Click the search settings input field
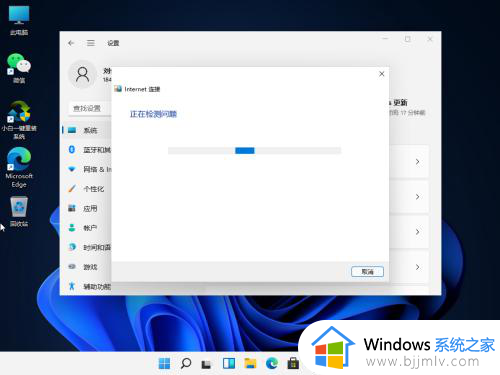Image resolution: width=500 pixels, height=375 pixels. pos(90,108)
